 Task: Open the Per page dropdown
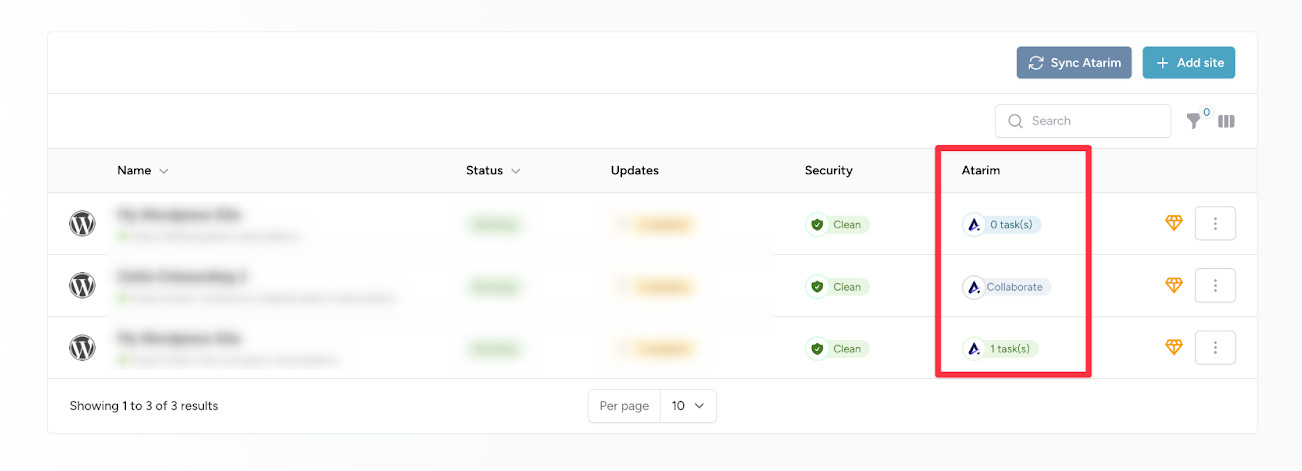(x=688, y=406)
